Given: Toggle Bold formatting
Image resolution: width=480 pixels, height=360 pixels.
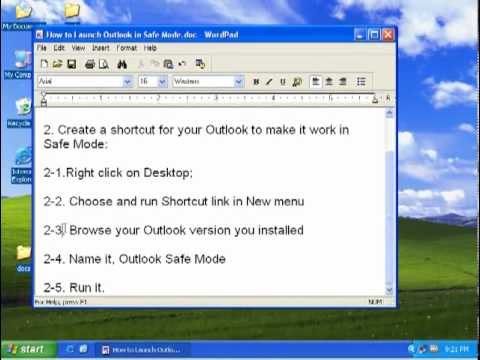Looking at the screenshot, I should click(256, 82).
